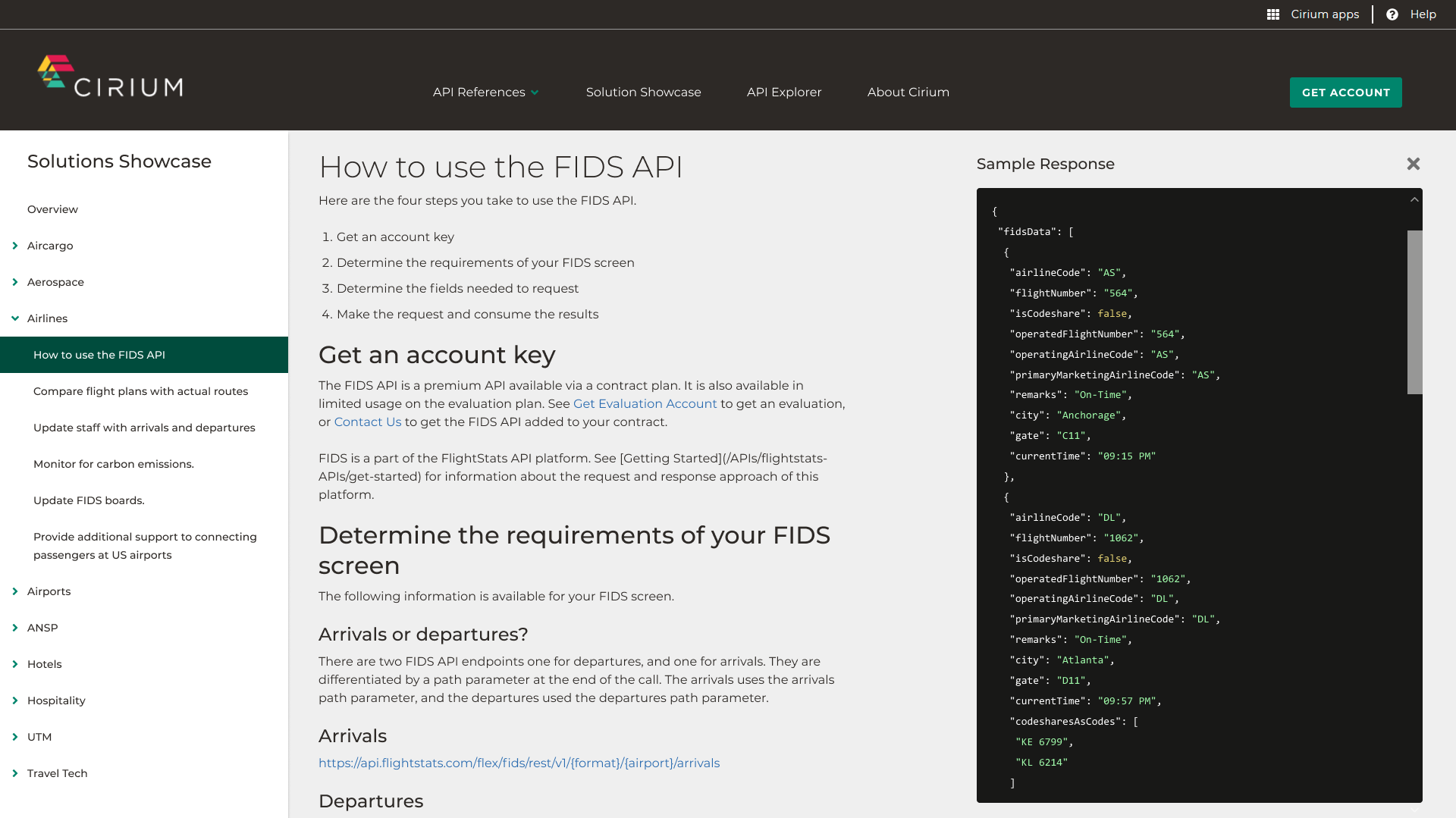Click the Arrivals or departures? heading
Viewport: 1456px width, 818px height.
423,635
